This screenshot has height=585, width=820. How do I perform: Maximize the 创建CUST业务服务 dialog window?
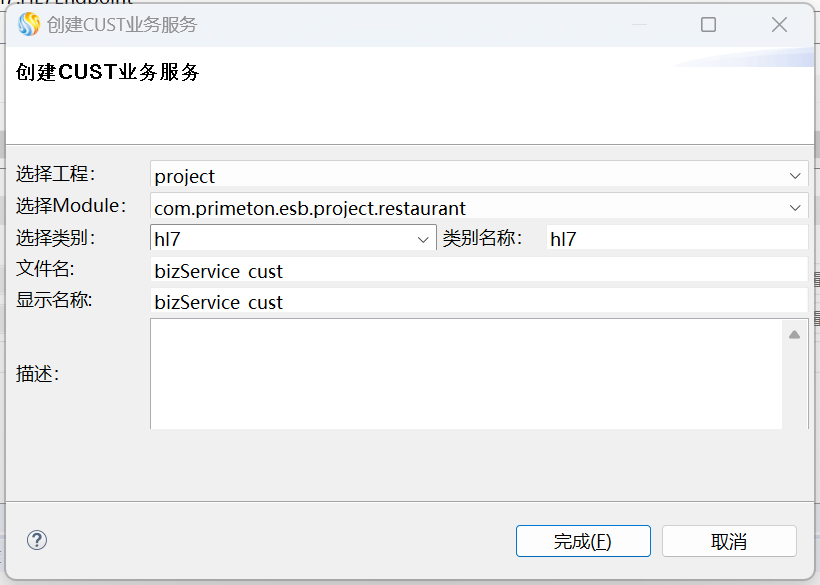[708, 25]
